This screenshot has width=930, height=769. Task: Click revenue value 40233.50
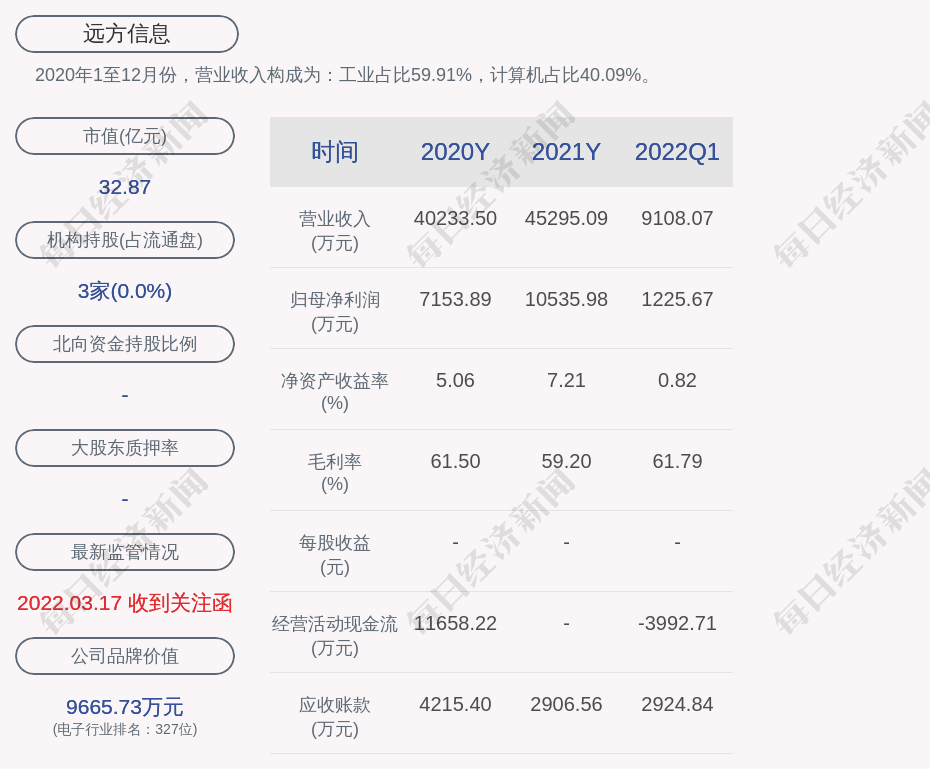[455, 218]
